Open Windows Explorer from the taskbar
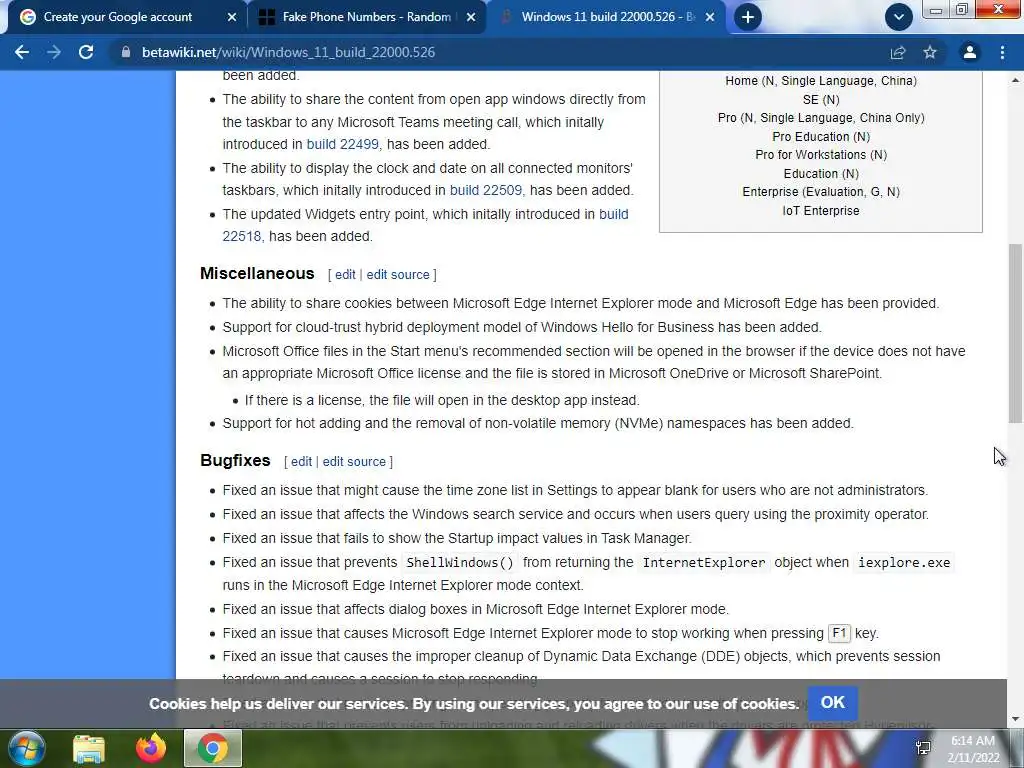The height and width of the screenshot is (768, 1024). (89, 748)
